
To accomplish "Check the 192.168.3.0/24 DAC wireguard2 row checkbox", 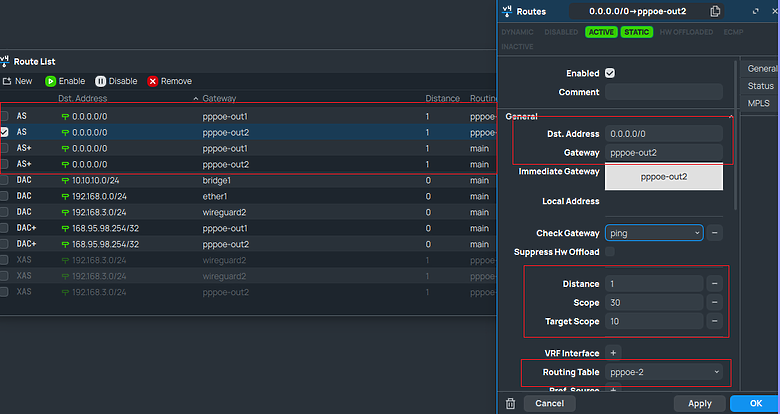I will [4, 212].
